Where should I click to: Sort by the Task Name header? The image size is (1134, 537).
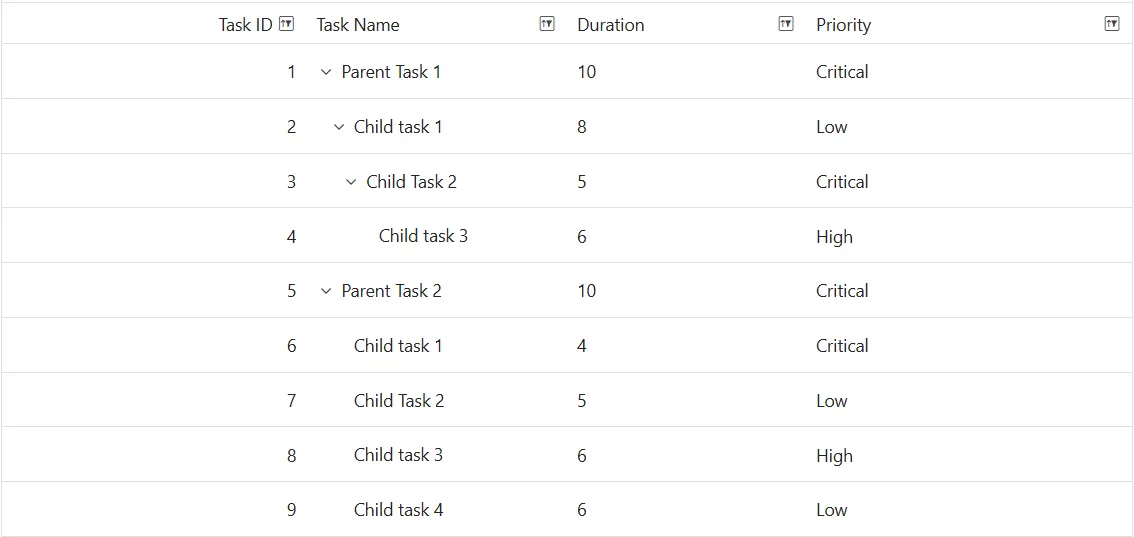[x=358, y=25]
